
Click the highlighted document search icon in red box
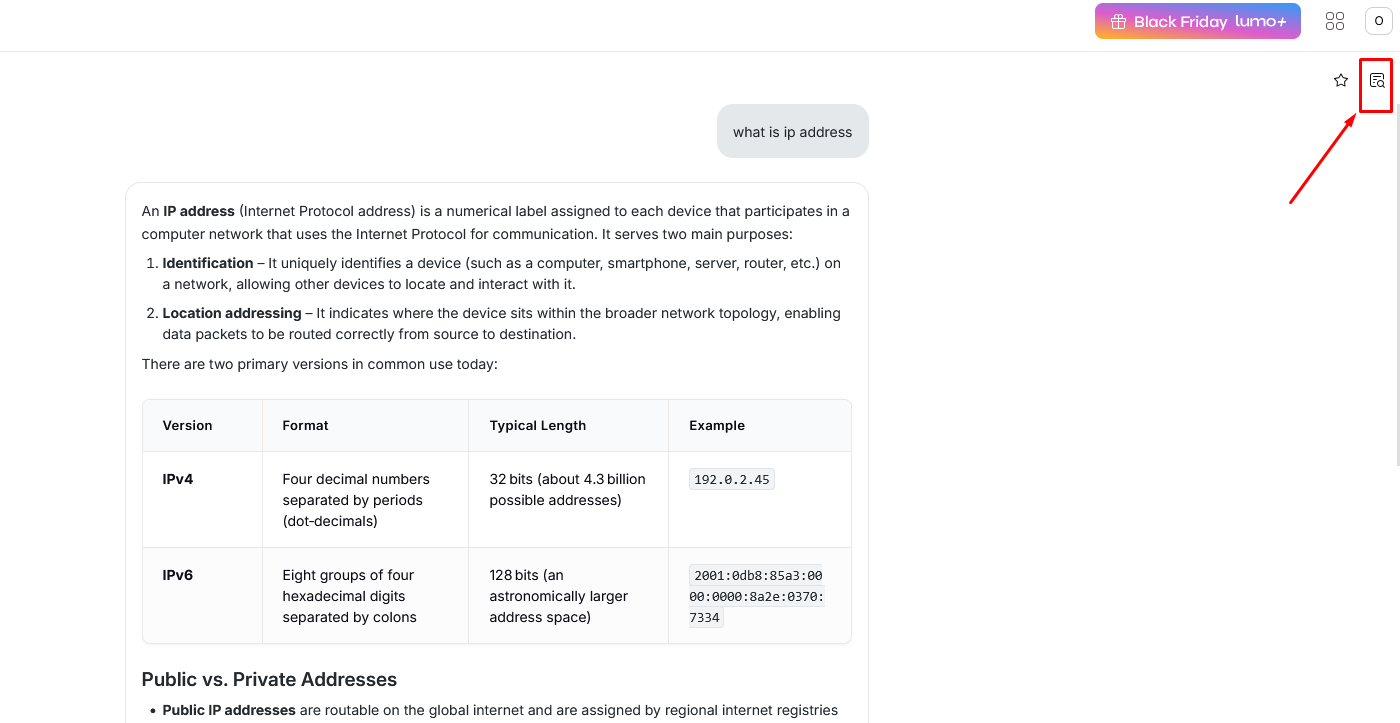point(1376,80)
